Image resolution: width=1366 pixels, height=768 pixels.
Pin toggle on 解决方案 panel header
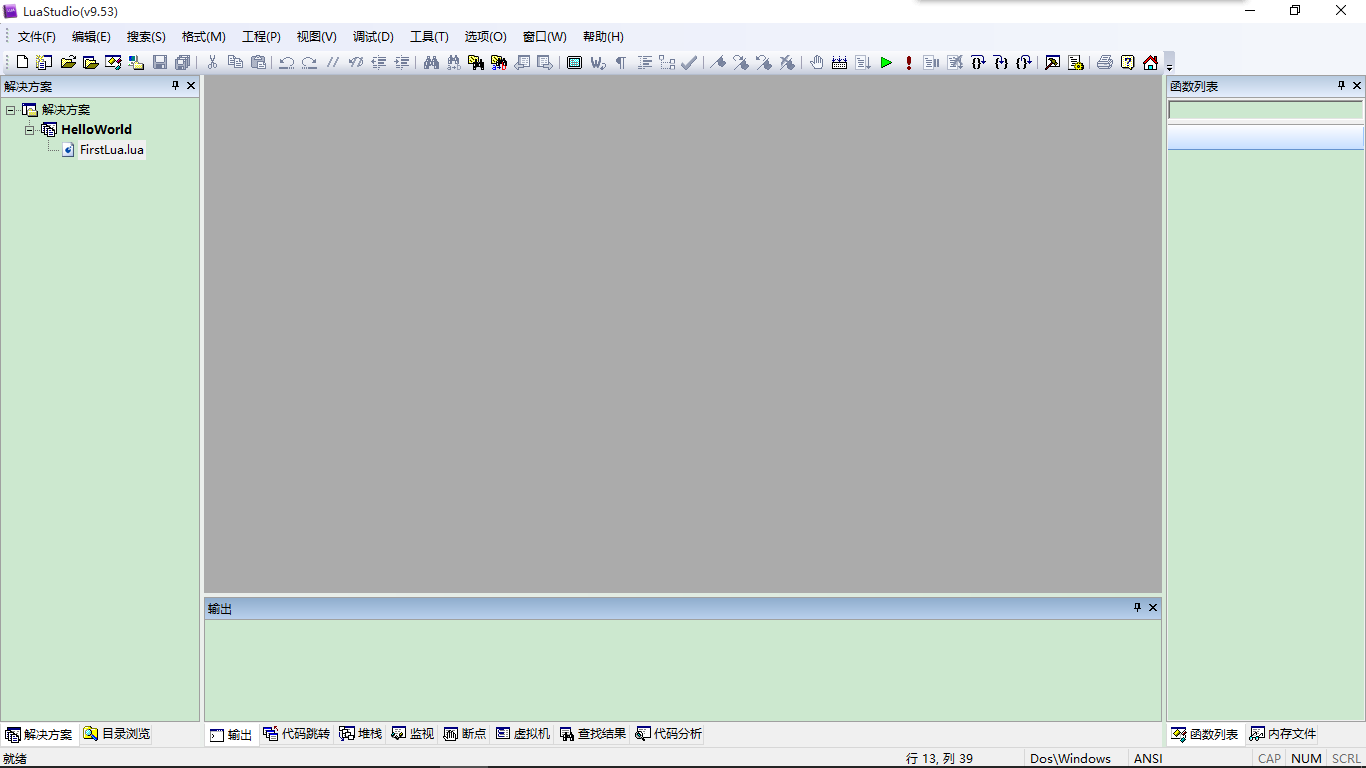click(x=175, y=86)
